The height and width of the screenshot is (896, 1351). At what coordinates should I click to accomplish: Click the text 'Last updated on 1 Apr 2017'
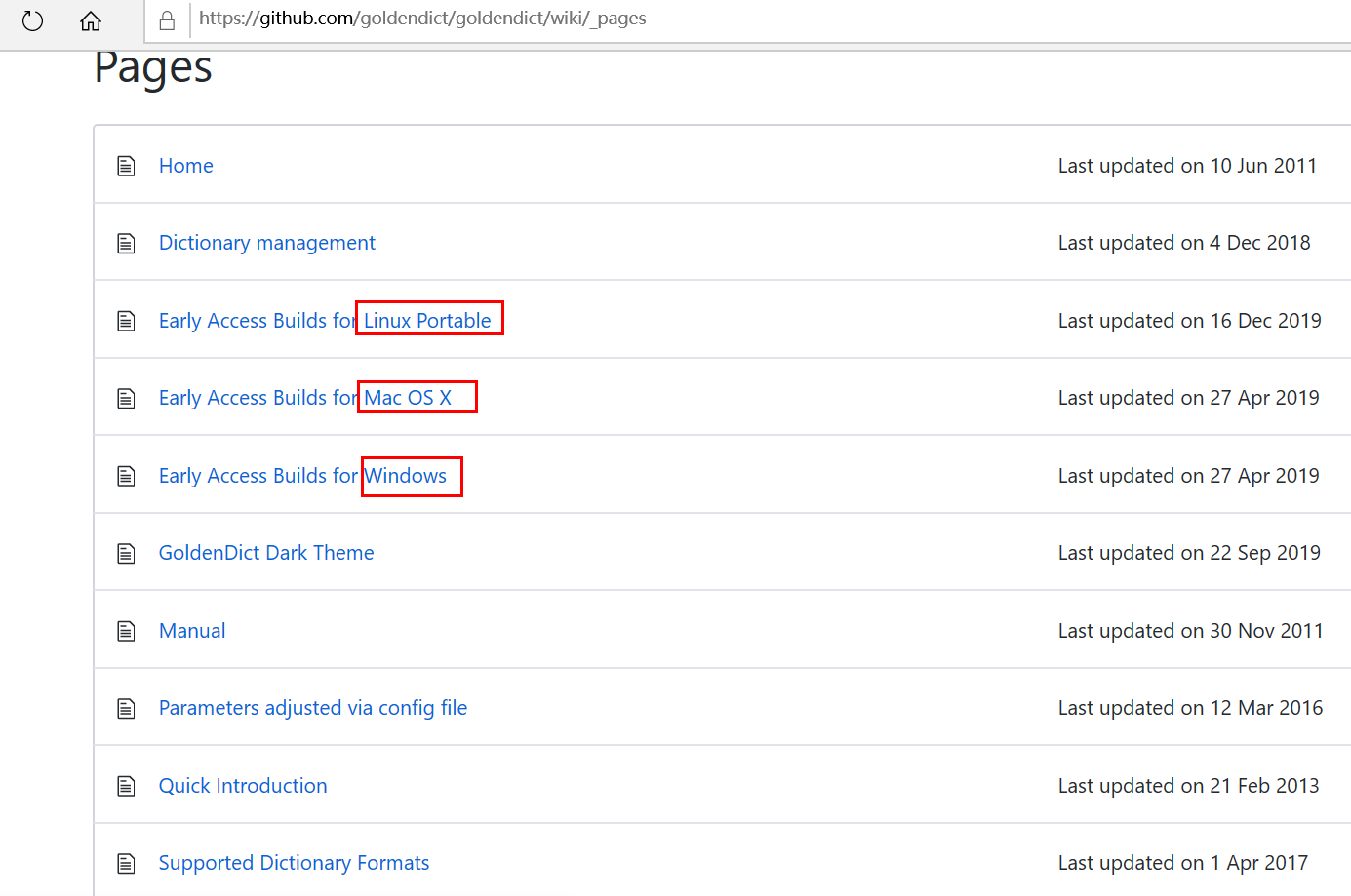[x=1183, y=863]
